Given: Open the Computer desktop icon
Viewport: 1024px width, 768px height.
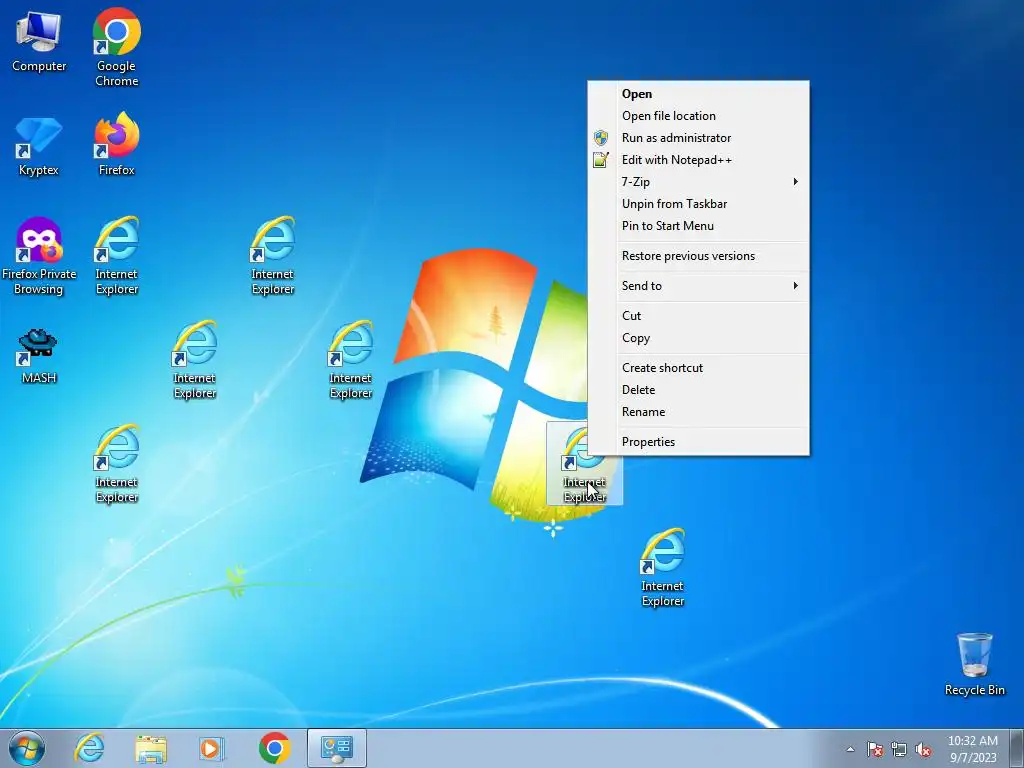Looking at the screenshot, I should [39, 40].
